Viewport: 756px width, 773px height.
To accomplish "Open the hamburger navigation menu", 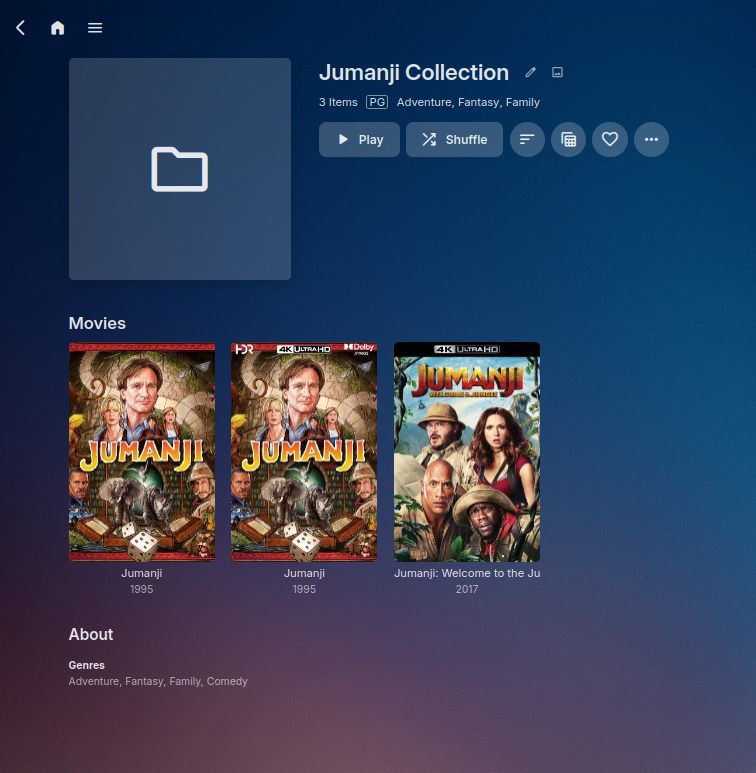I will click(95, 28).
